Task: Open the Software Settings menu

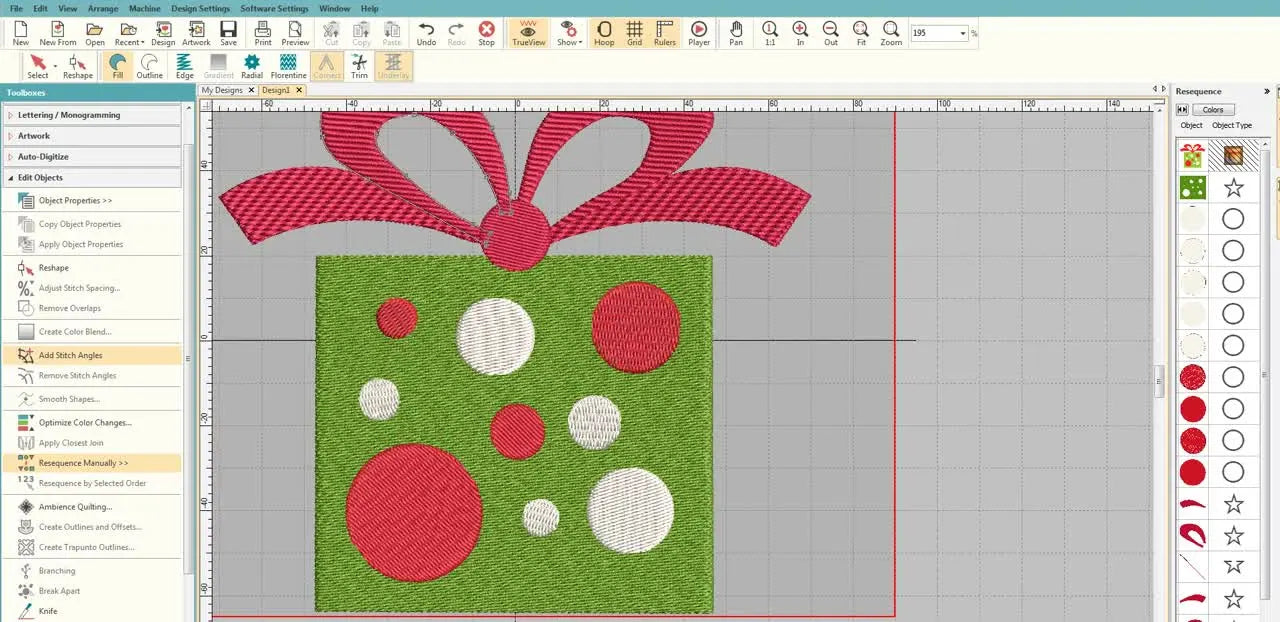Action: tap(274, 8)
